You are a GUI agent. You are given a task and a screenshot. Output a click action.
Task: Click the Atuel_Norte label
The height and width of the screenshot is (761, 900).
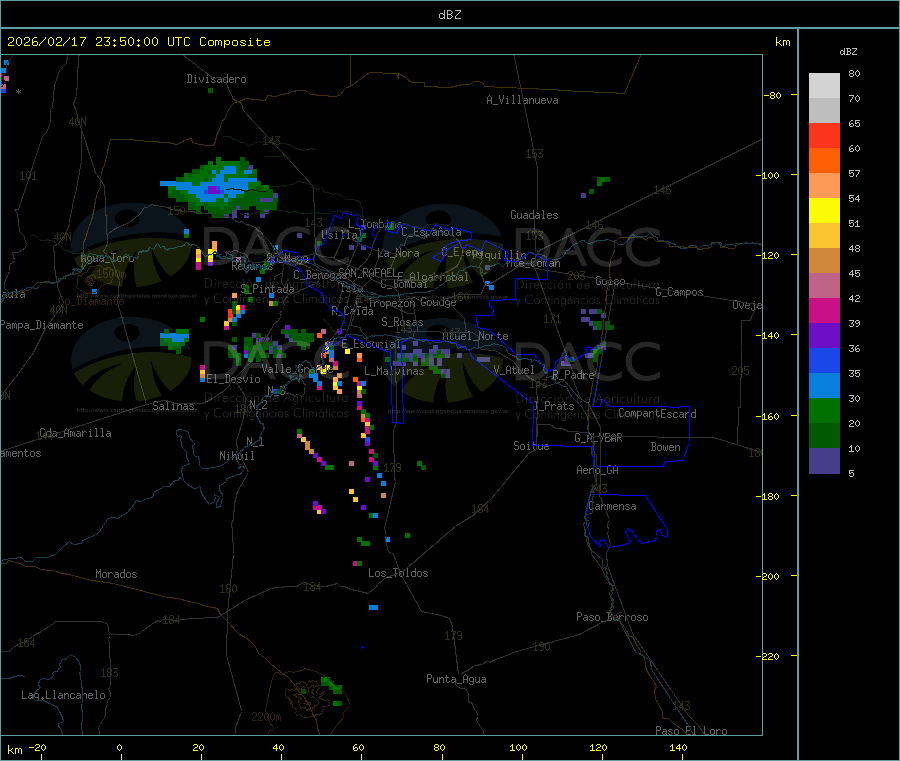(x=475, y=336)
